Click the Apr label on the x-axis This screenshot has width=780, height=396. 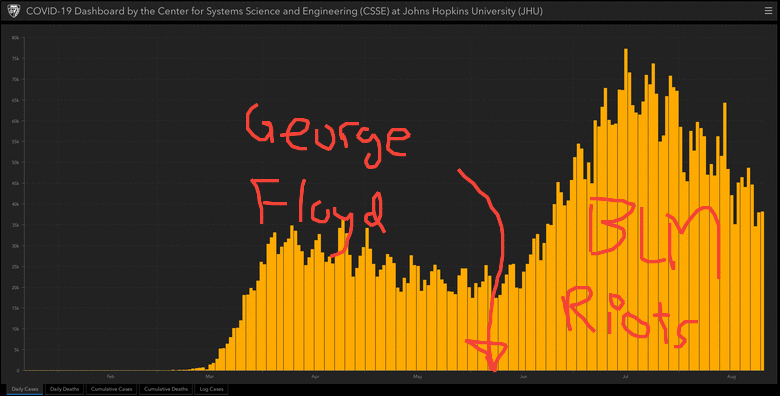(x=315, y=376)
